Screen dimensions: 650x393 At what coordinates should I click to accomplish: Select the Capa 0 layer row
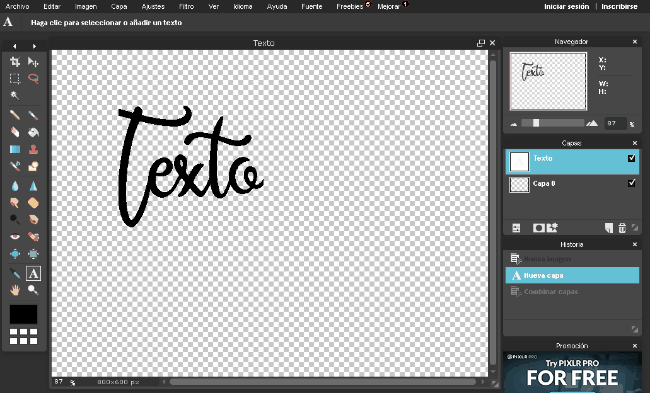pyautogui.click(x=572, y=184)
